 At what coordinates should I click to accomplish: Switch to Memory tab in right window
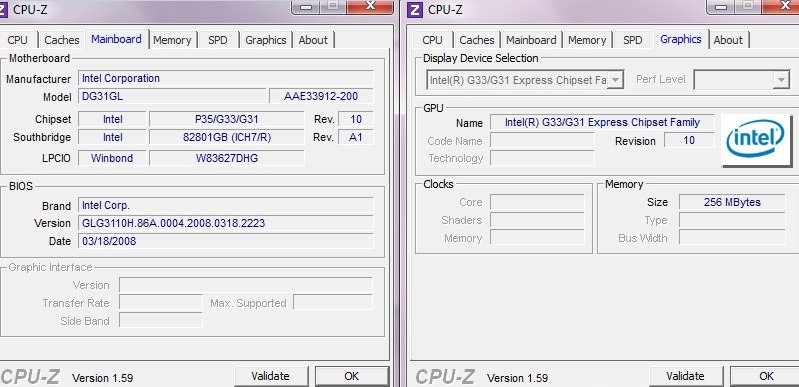point(587,40)
